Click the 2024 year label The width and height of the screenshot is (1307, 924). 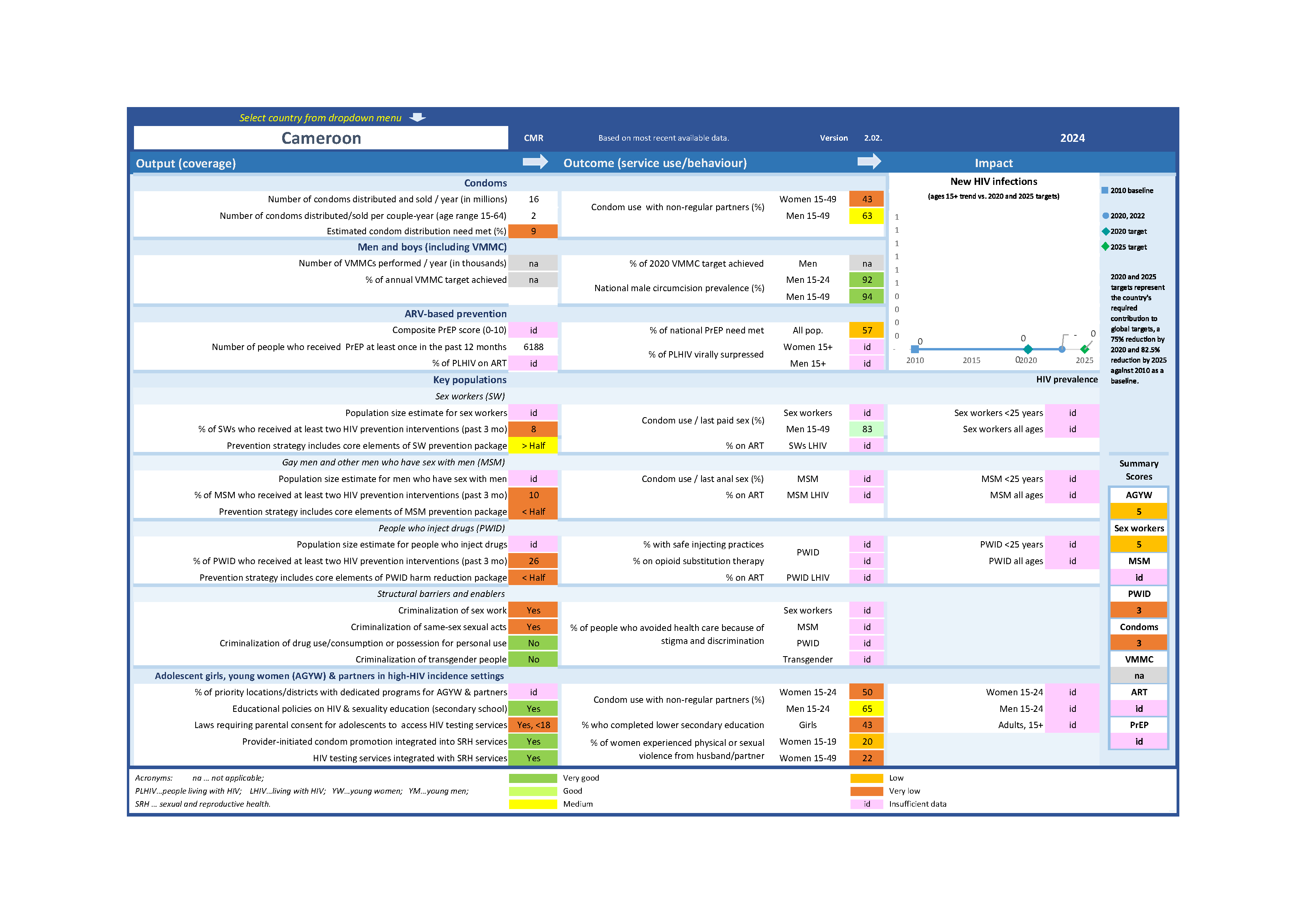1073,138
